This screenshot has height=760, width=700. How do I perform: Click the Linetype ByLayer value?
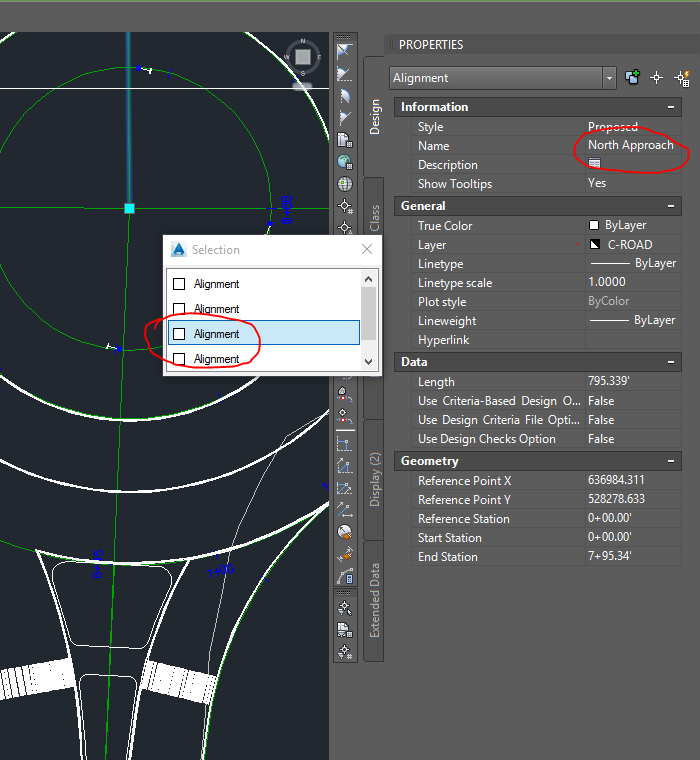point(633,263)
